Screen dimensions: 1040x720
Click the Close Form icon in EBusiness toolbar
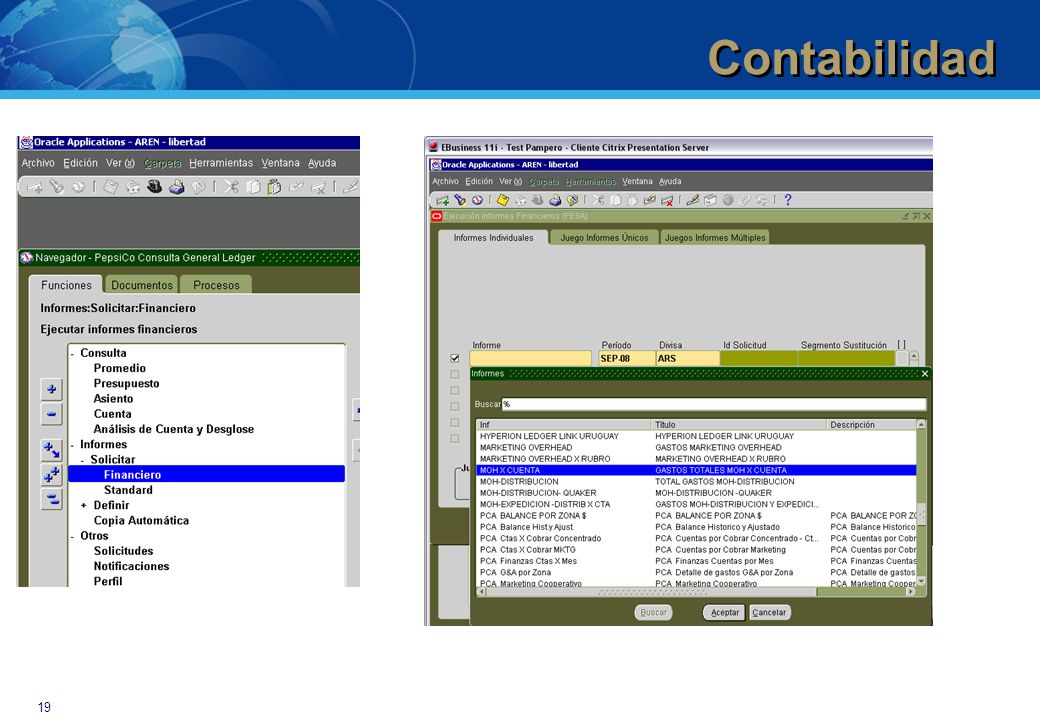572,200
